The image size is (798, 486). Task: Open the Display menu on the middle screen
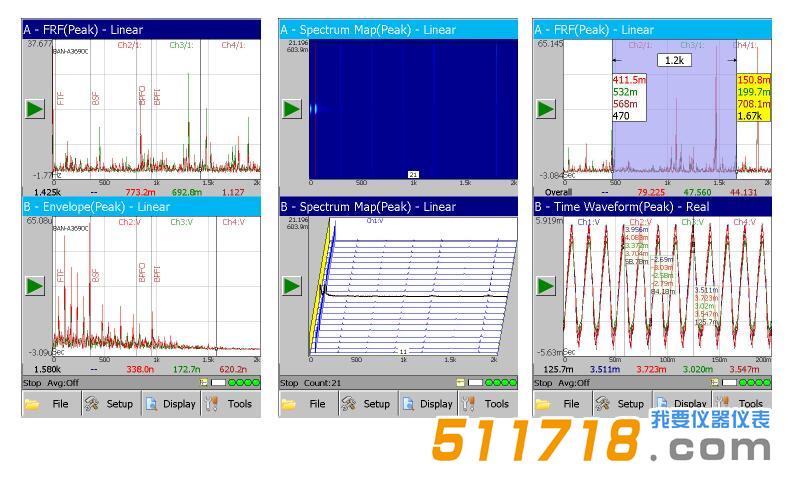tap(427, 404)
